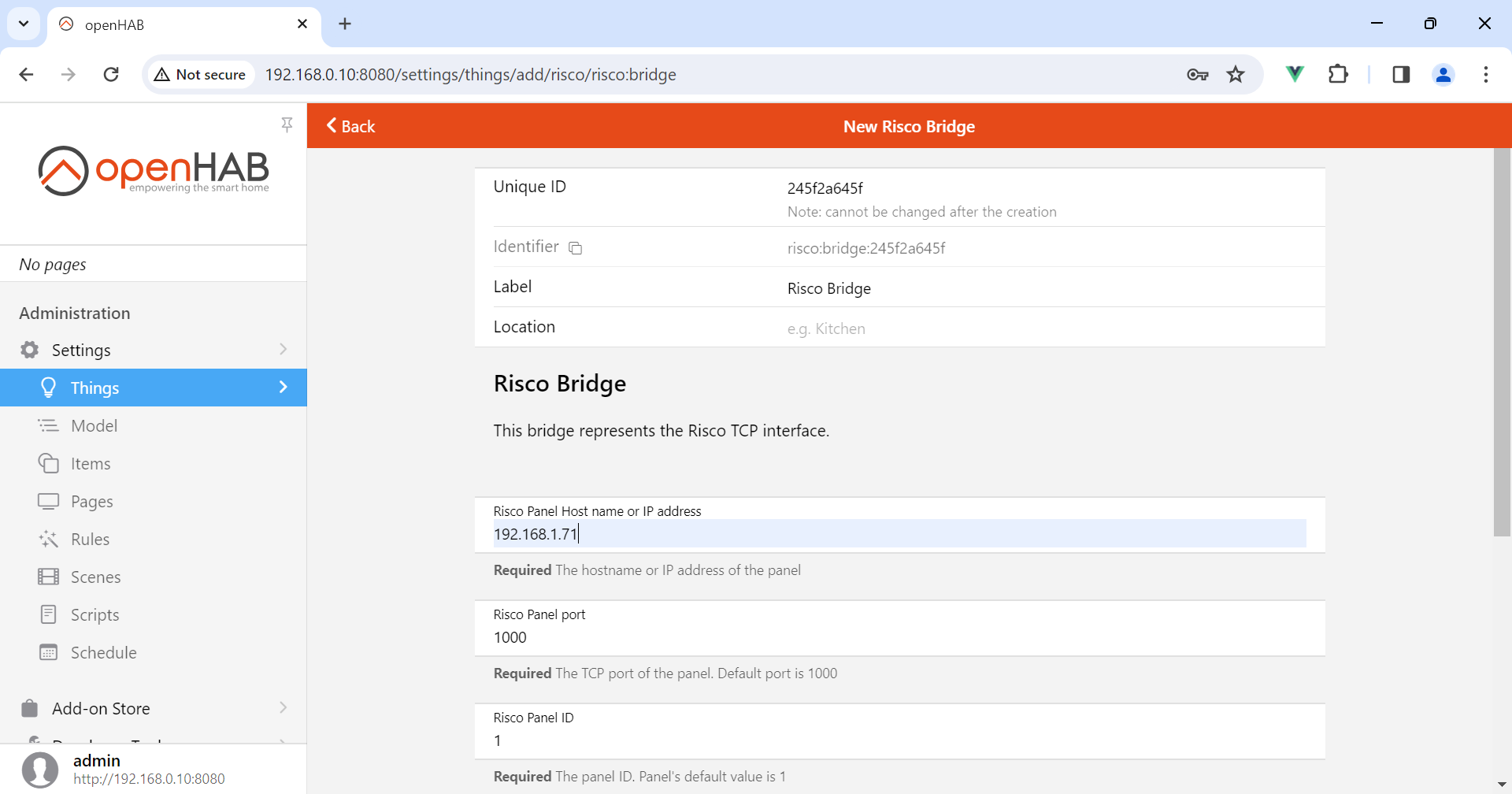The height and width of the screenshot is (794, 1512).
Task: Click the admin user avatar
Action: 40,769
